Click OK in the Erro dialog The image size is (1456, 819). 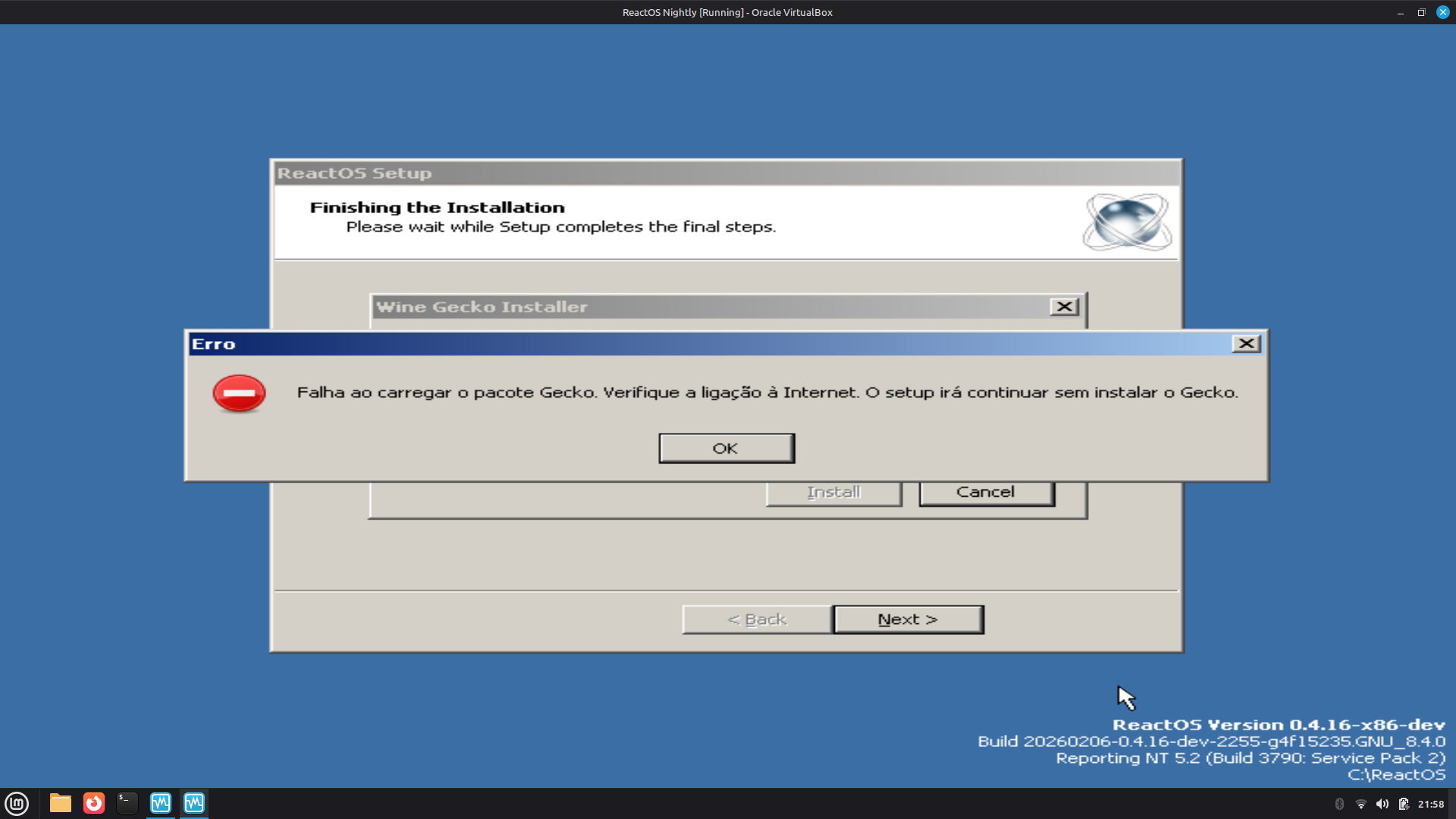coord(726,448)
